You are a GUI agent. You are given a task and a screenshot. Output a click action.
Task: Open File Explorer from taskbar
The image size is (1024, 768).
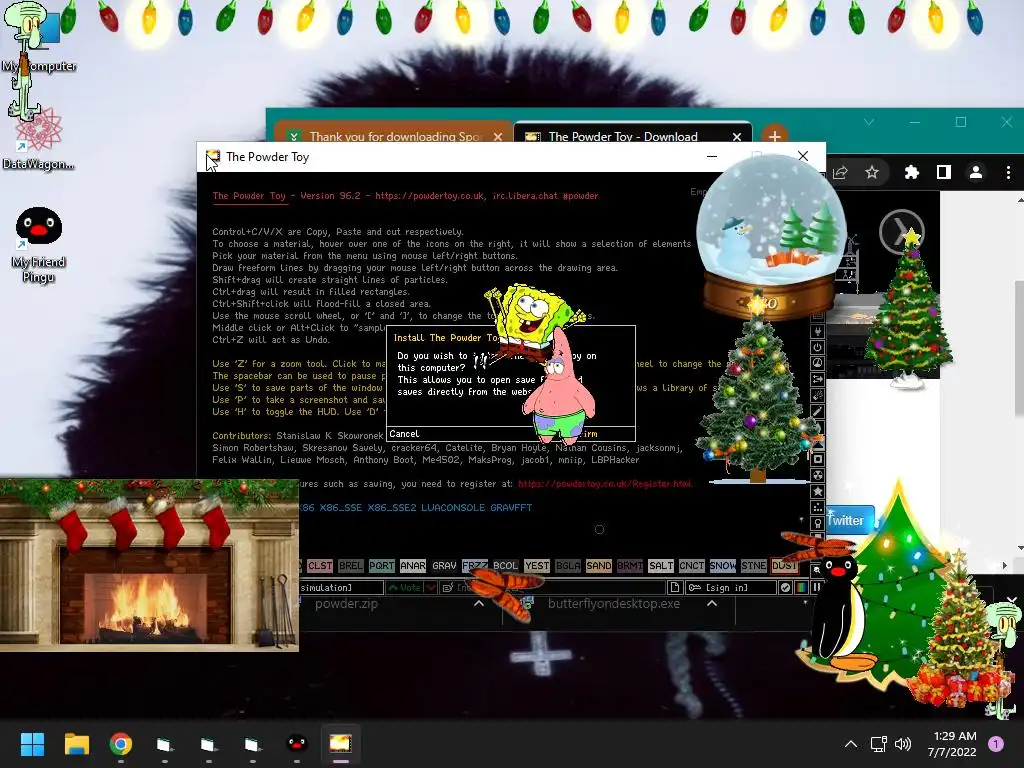76,744
